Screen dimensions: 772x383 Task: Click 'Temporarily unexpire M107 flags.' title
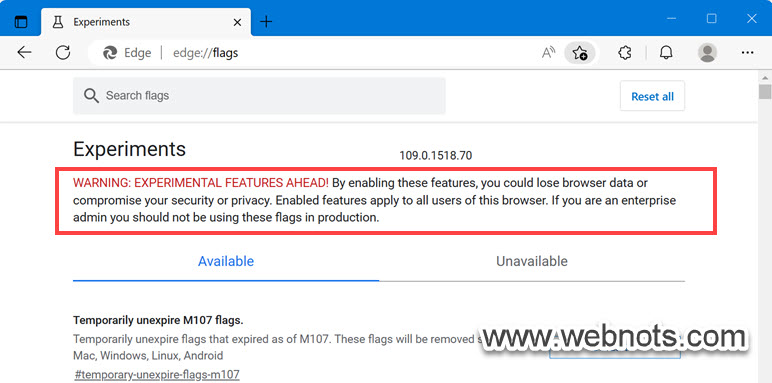click(x=158, y=320)
